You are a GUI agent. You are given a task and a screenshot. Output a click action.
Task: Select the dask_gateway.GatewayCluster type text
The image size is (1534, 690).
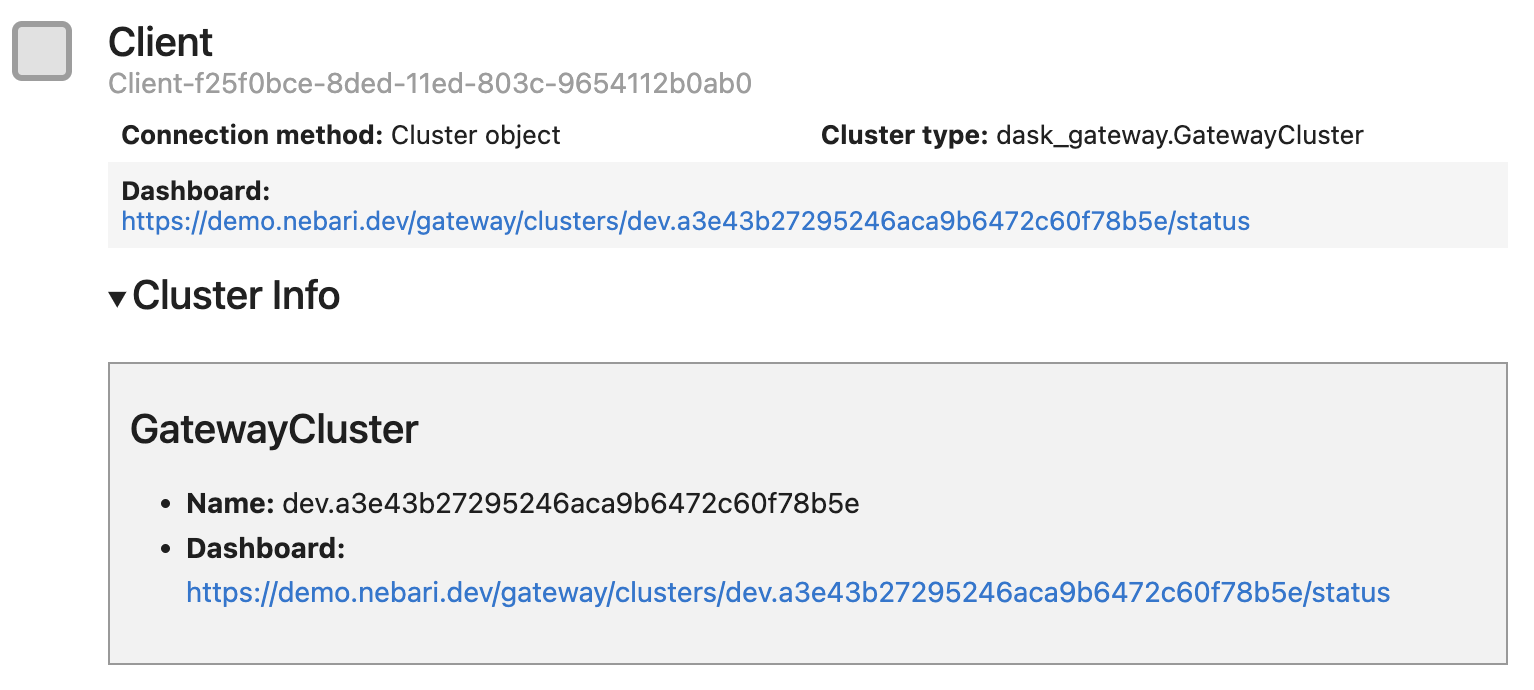point(1176,135)
